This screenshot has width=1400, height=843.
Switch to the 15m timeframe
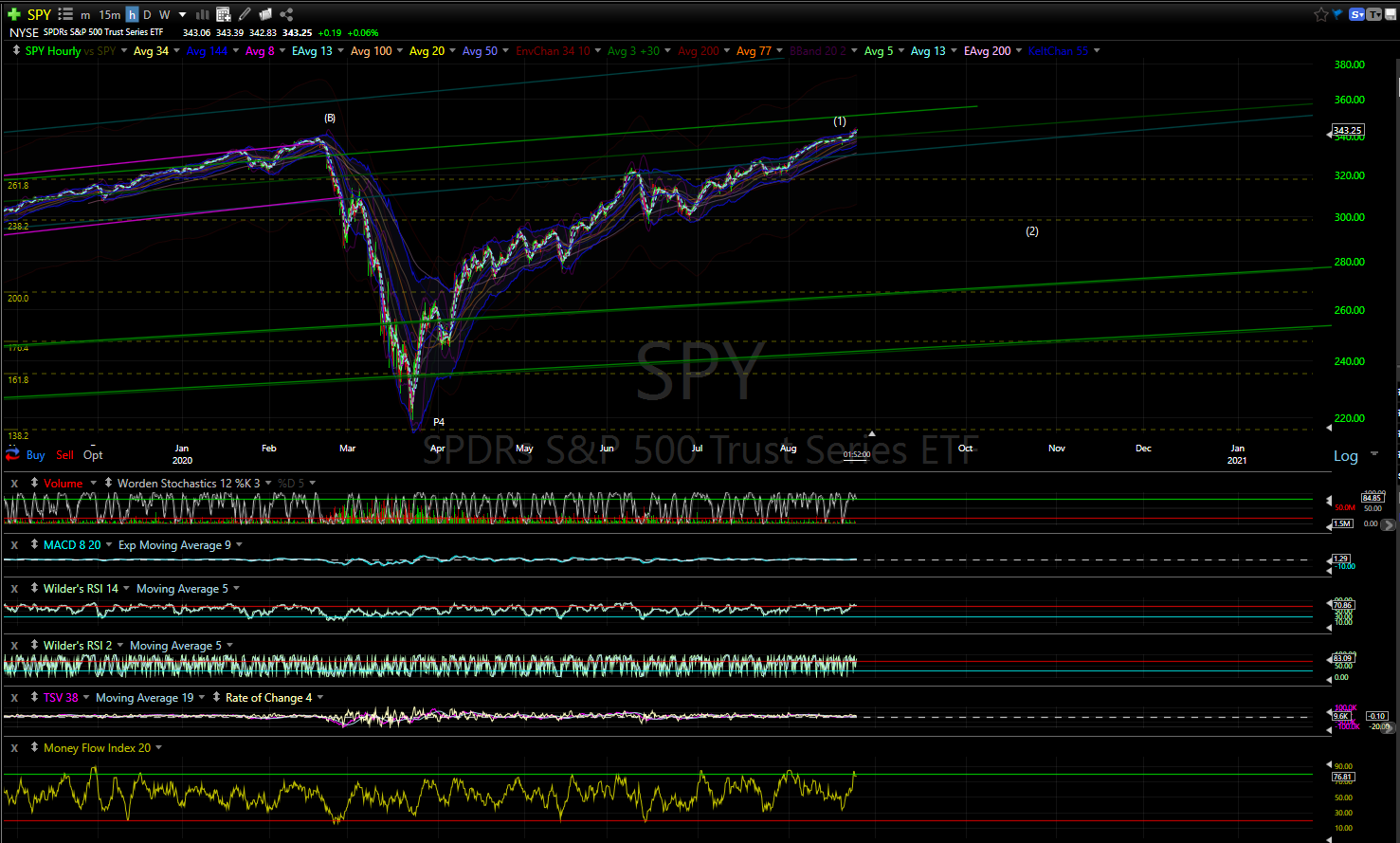(110, 15)
